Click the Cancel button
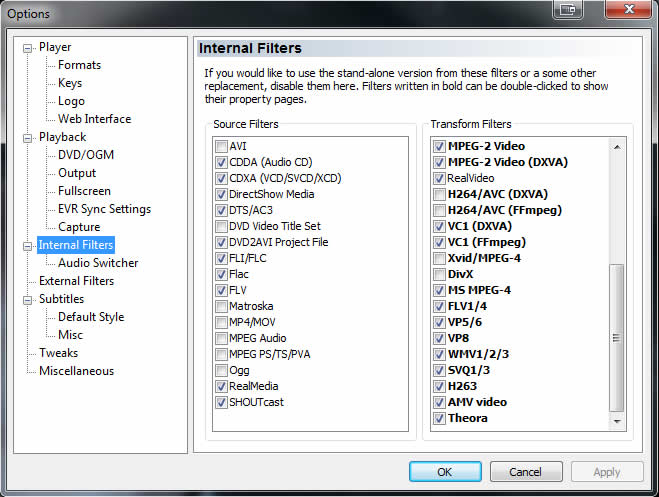 coord(526,472)
